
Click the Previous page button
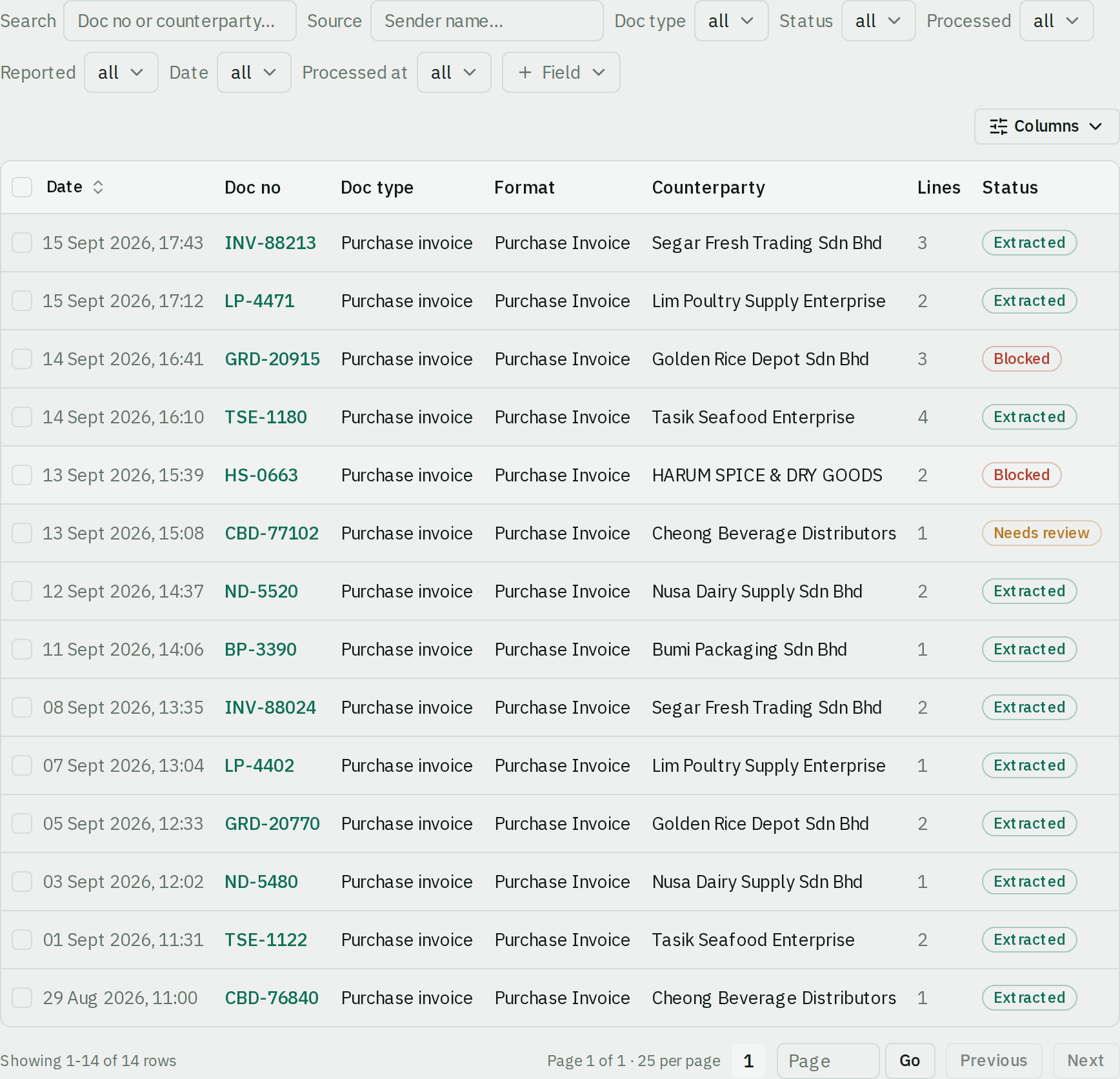(x=994, y=1060)
